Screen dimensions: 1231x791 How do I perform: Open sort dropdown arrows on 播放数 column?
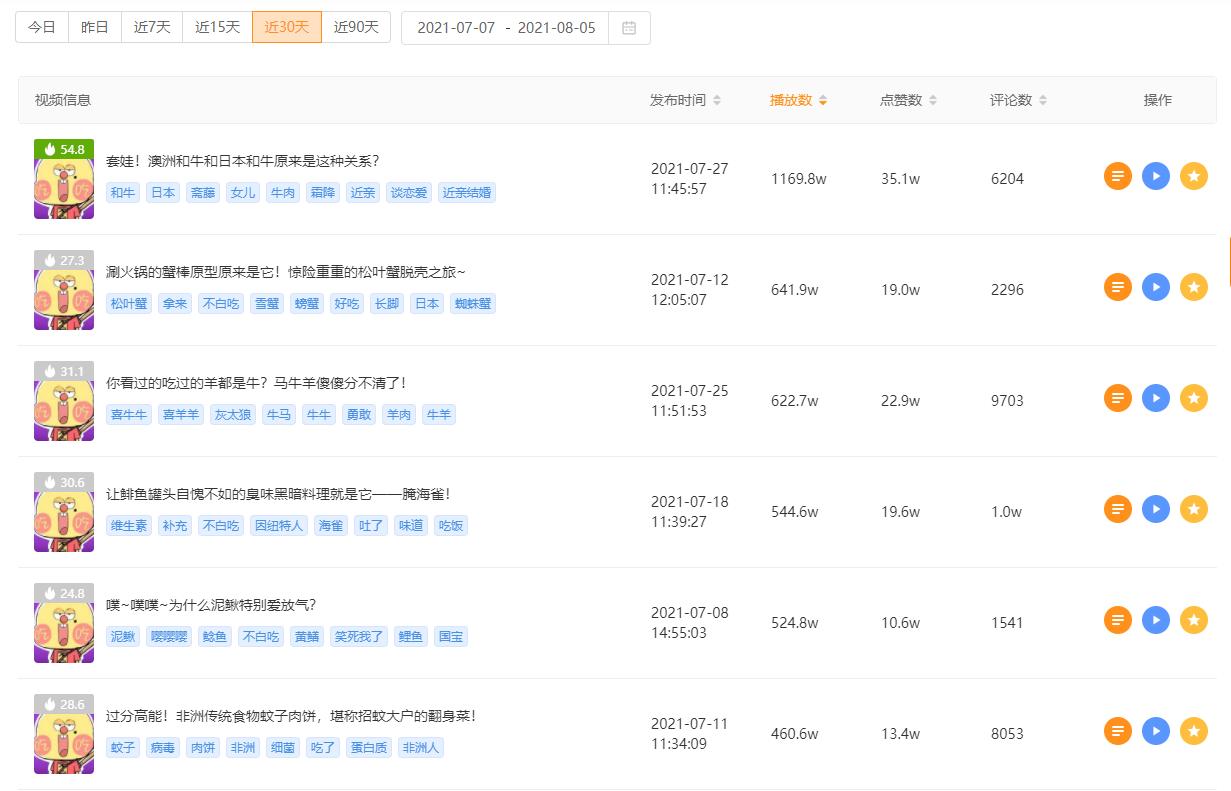tap(824, 99)
